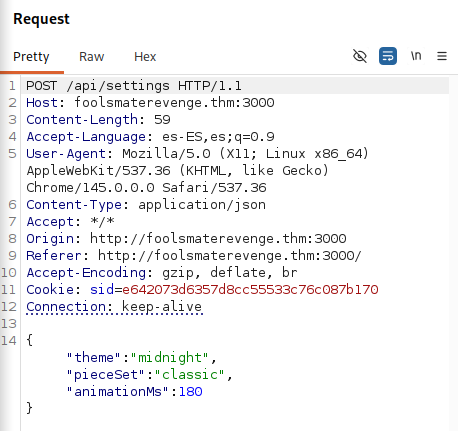Screen dimensions: 458x431
Task: Click line number 14 in gutter
Action: [9, 340]
